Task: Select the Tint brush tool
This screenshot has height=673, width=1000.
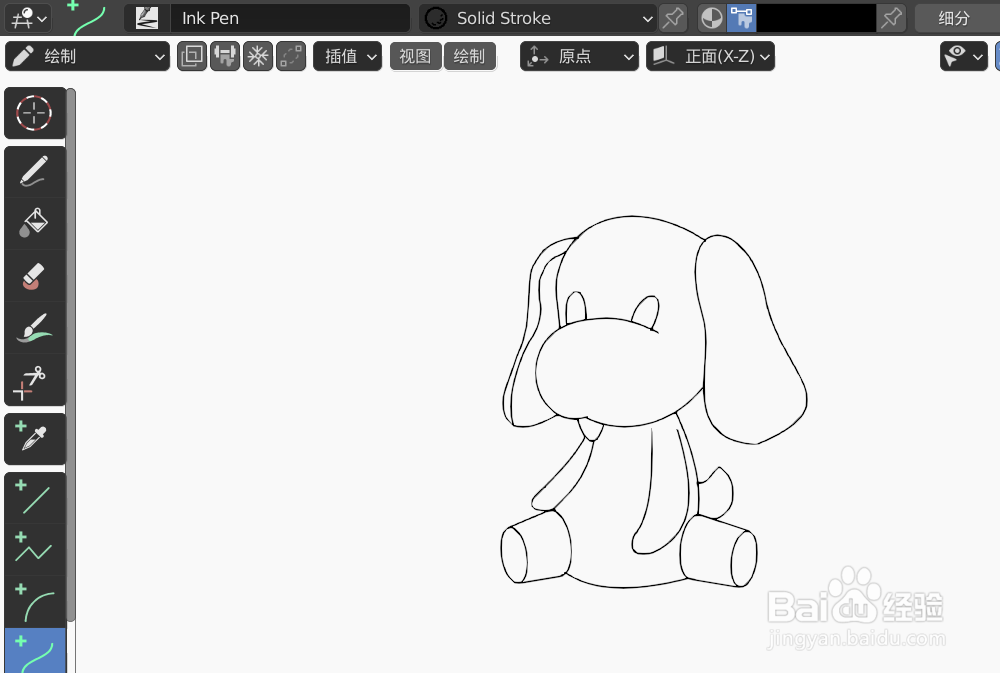Action: click(x=33, y=327)
